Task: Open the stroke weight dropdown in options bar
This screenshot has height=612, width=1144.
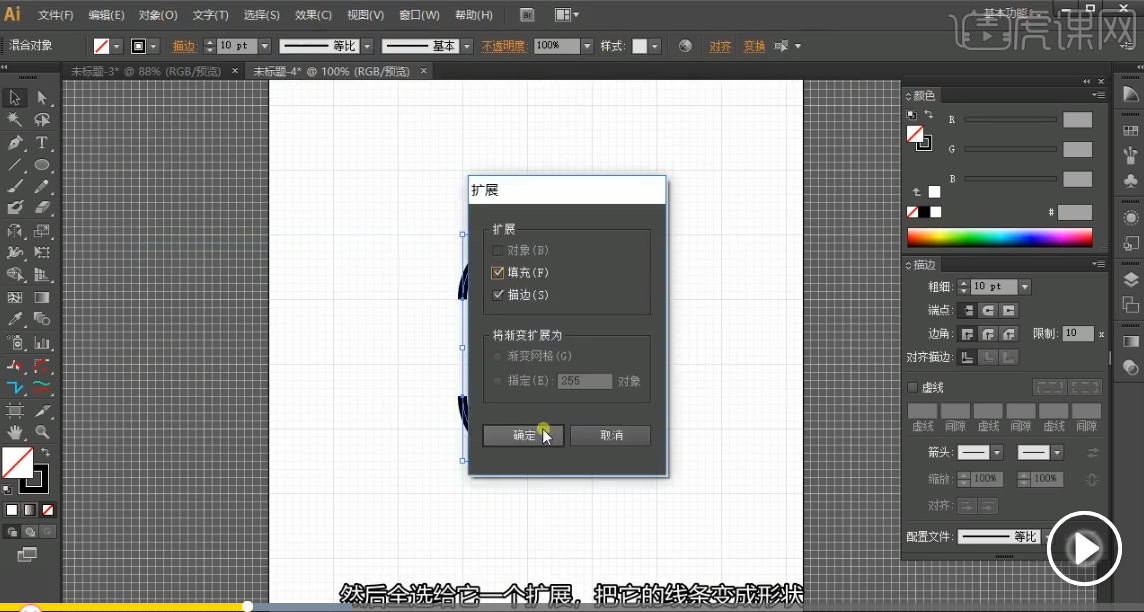Action: [x=264, y=46]
